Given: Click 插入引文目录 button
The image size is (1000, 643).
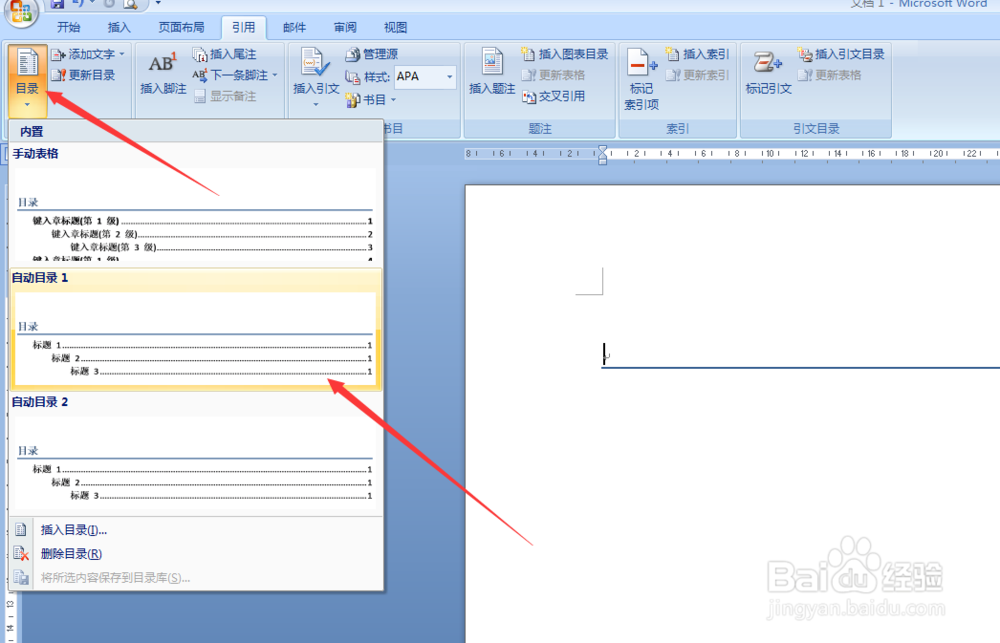Looking at the screenshot, I should tap(841, 54).
